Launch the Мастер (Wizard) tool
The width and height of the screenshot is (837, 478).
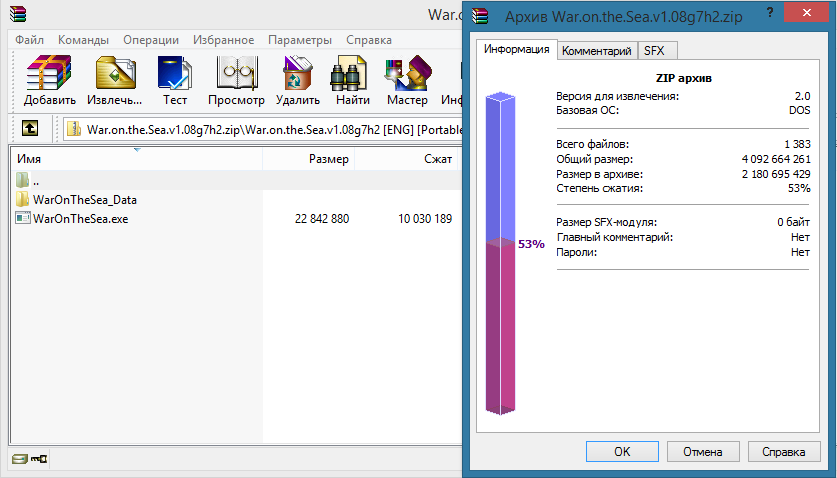coord(408,73)
